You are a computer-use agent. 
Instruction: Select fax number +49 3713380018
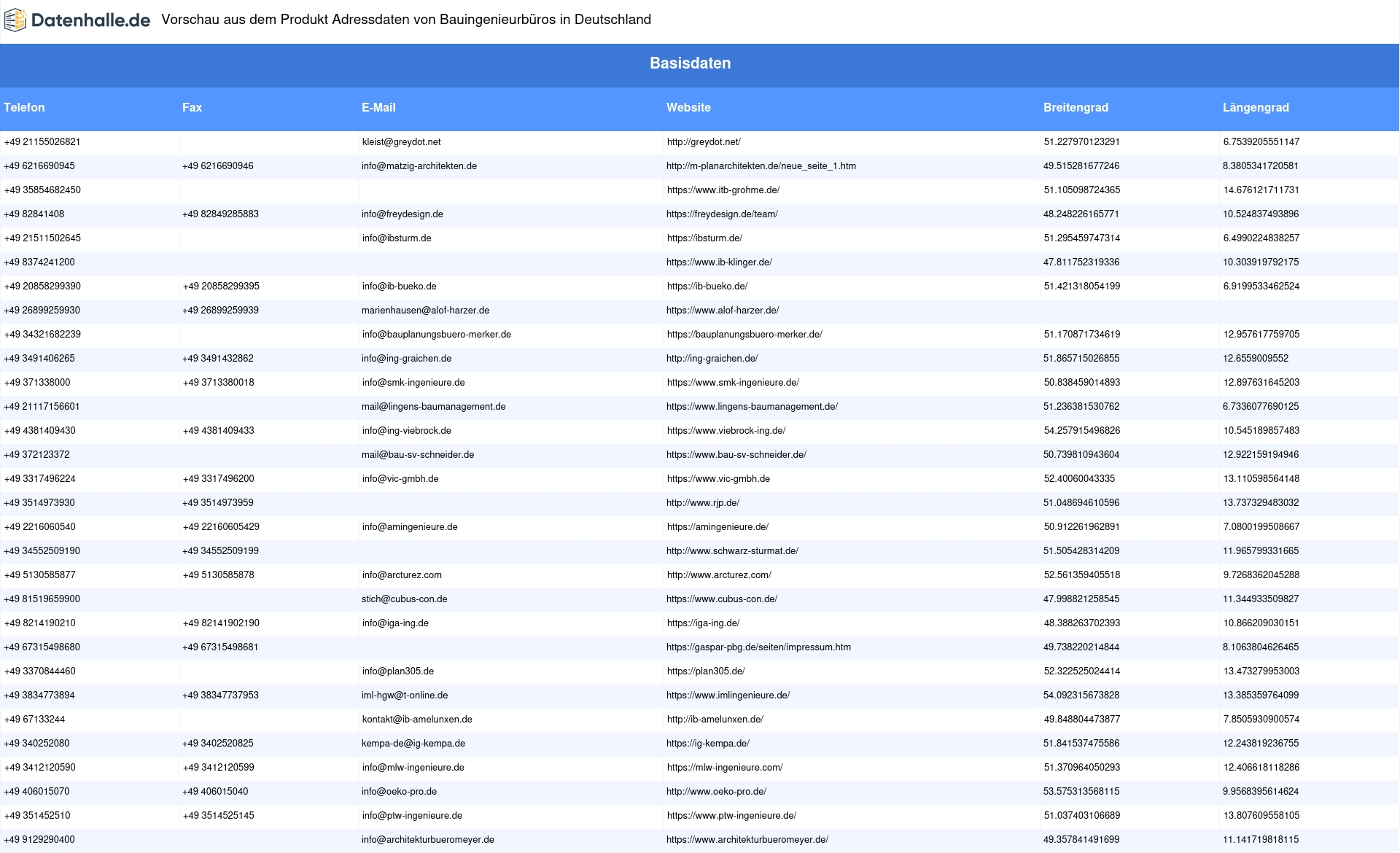pyautogui.click(x=219, y=383)
